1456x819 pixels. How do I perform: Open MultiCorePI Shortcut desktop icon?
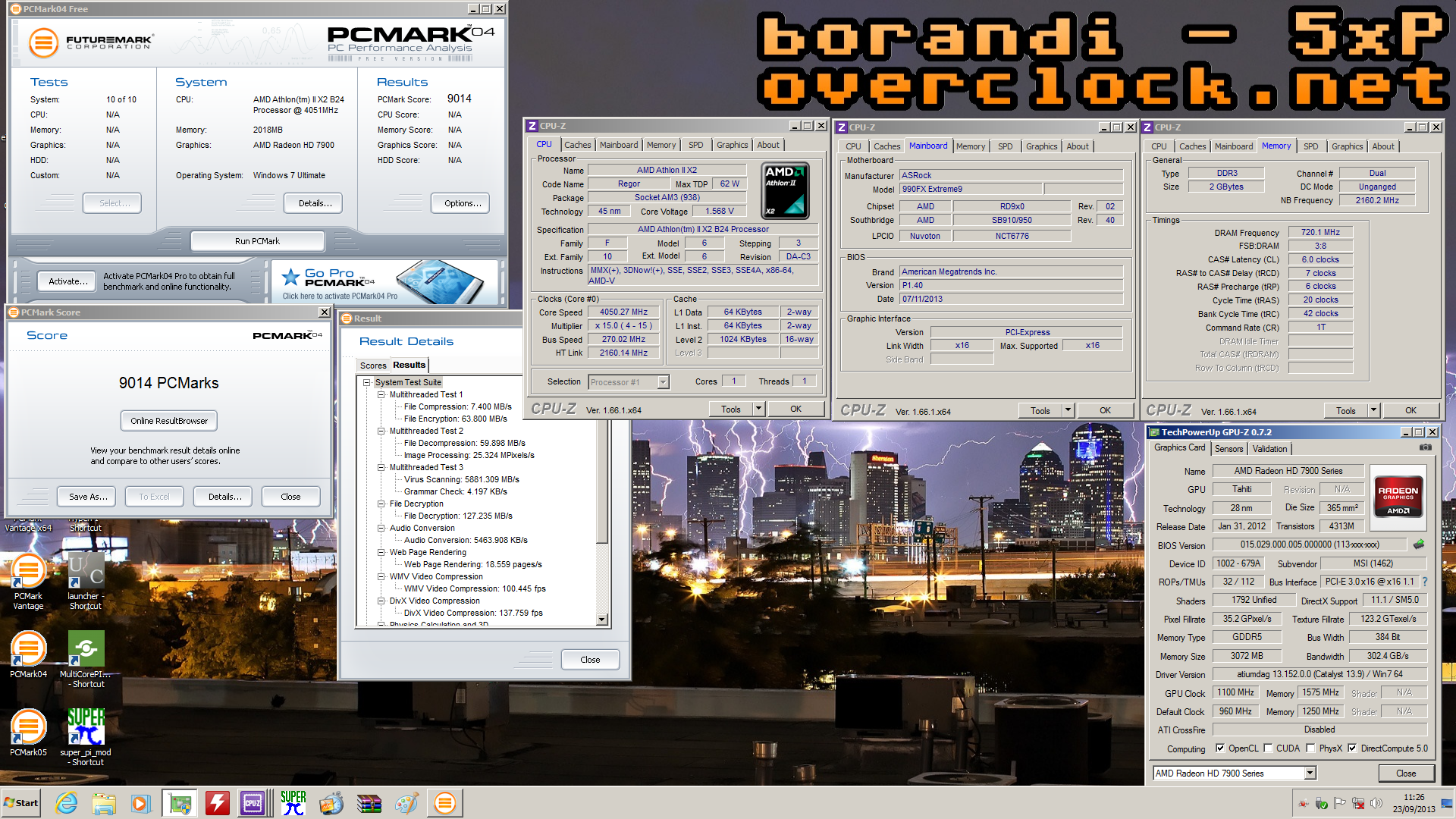point(86,660)
